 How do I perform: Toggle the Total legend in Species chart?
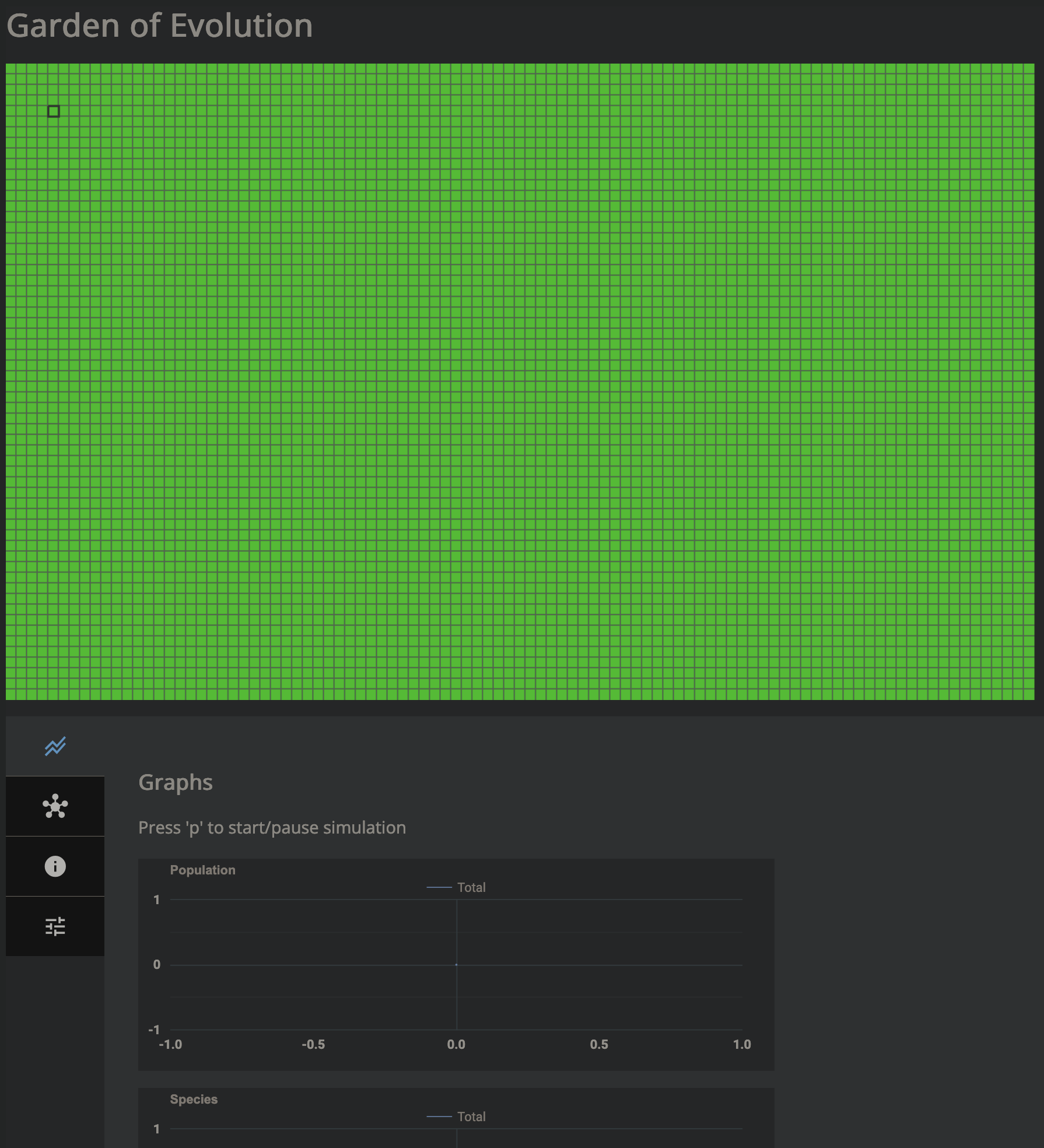471,1116
